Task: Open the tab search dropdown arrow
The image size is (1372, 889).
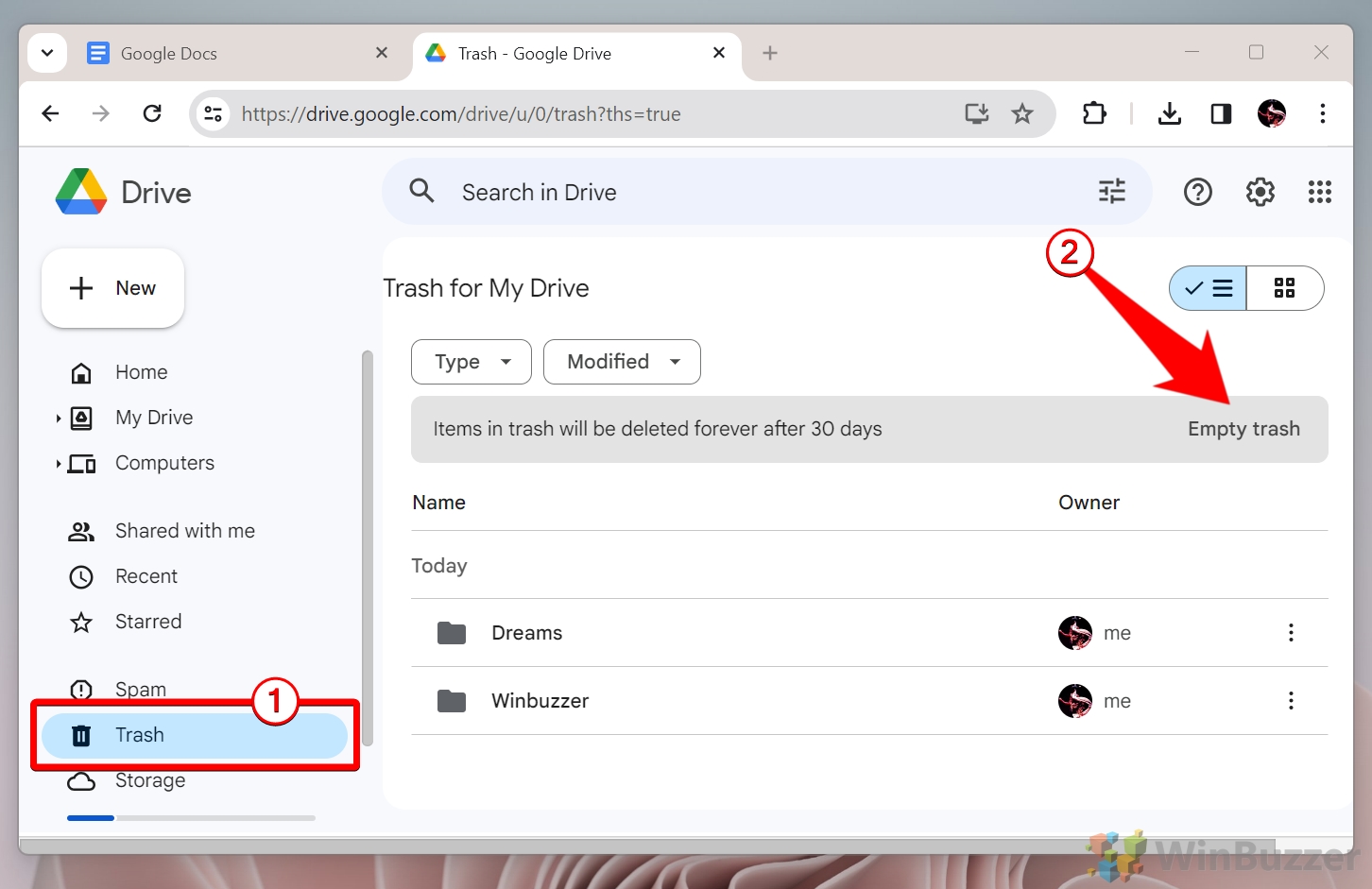Action: pos(47,53)
